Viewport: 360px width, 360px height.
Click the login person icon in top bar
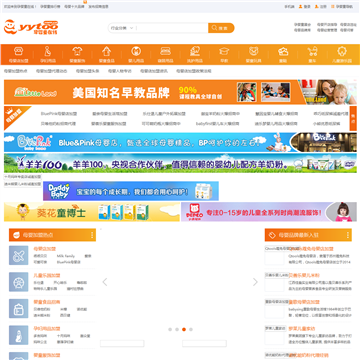(x=300, y=6)
